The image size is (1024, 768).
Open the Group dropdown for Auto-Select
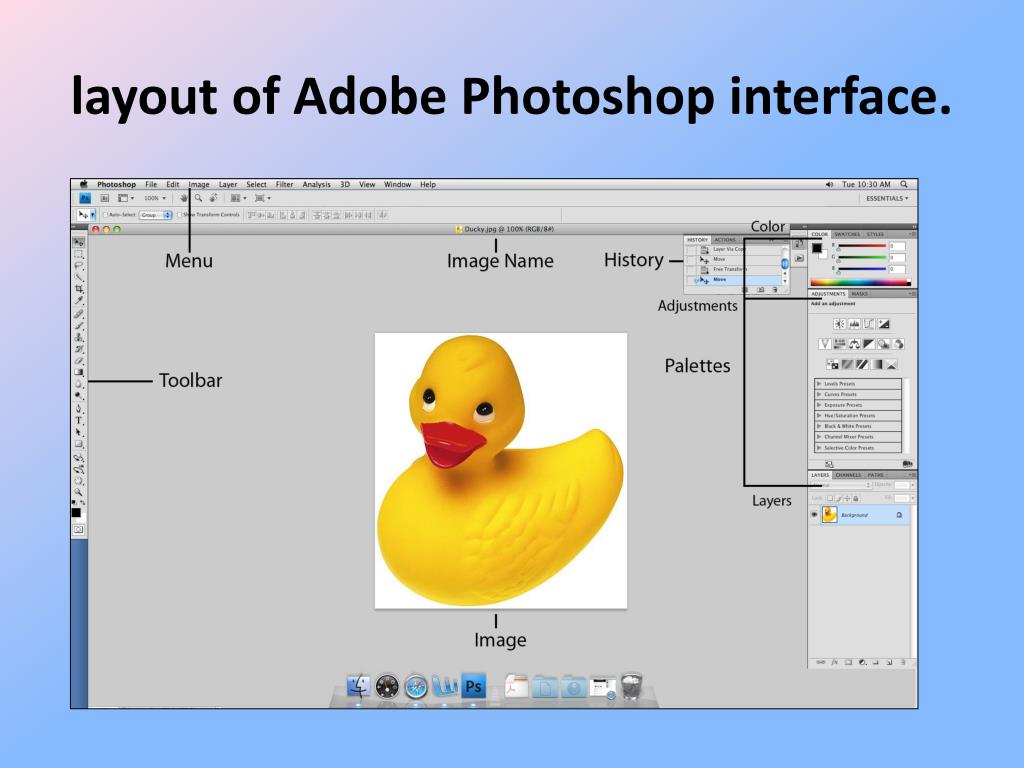point(155,214)
